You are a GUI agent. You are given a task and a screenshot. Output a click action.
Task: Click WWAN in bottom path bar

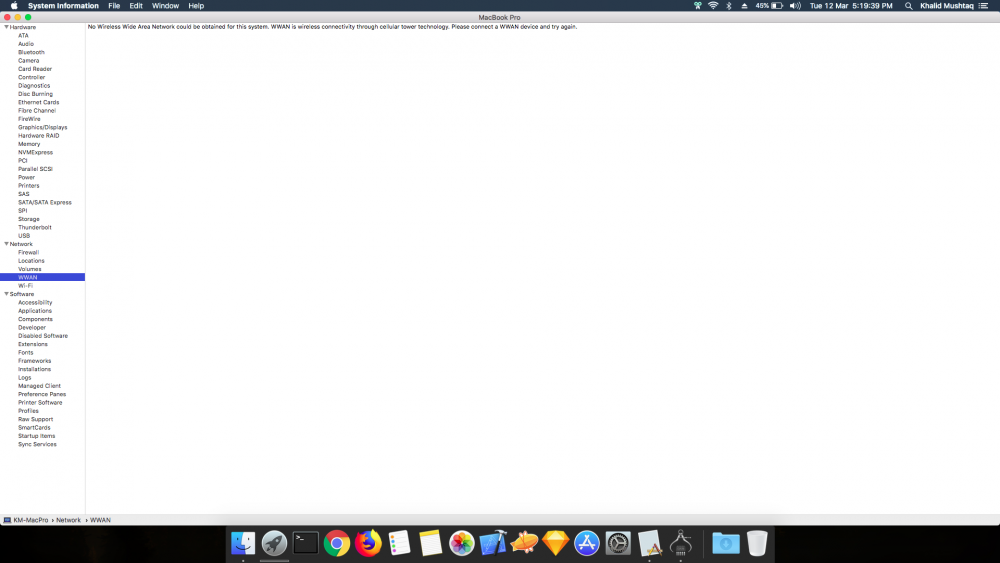(100, 520)
